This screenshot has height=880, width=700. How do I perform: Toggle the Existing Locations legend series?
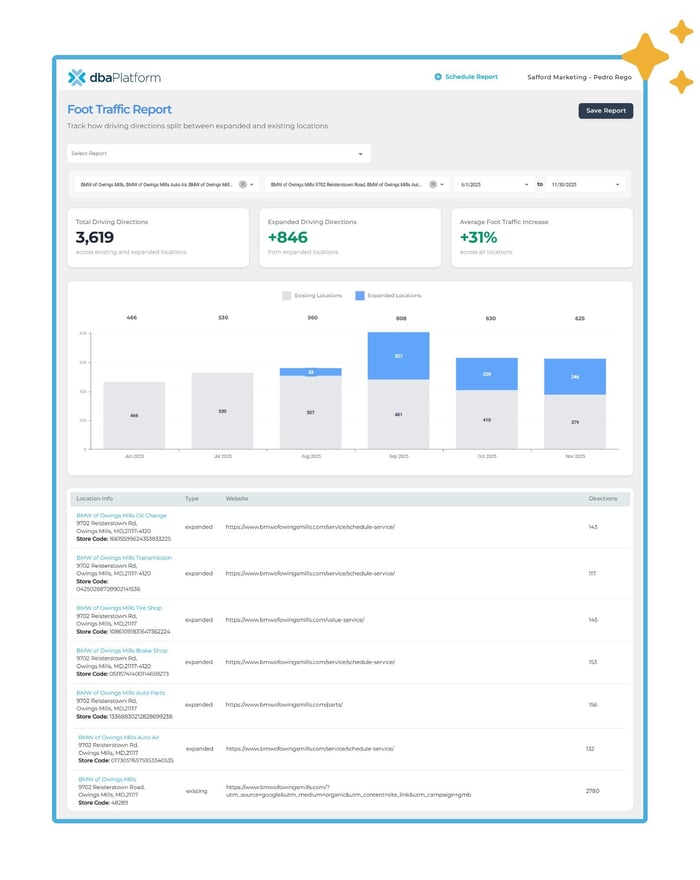tap(313, 296)
